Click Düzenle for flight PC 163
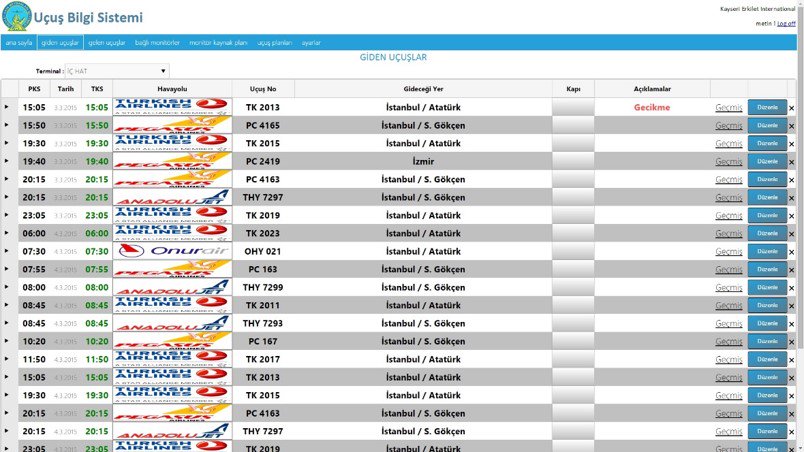The height and width of the screenshot is (452, 804). click(x=767, y=269)
